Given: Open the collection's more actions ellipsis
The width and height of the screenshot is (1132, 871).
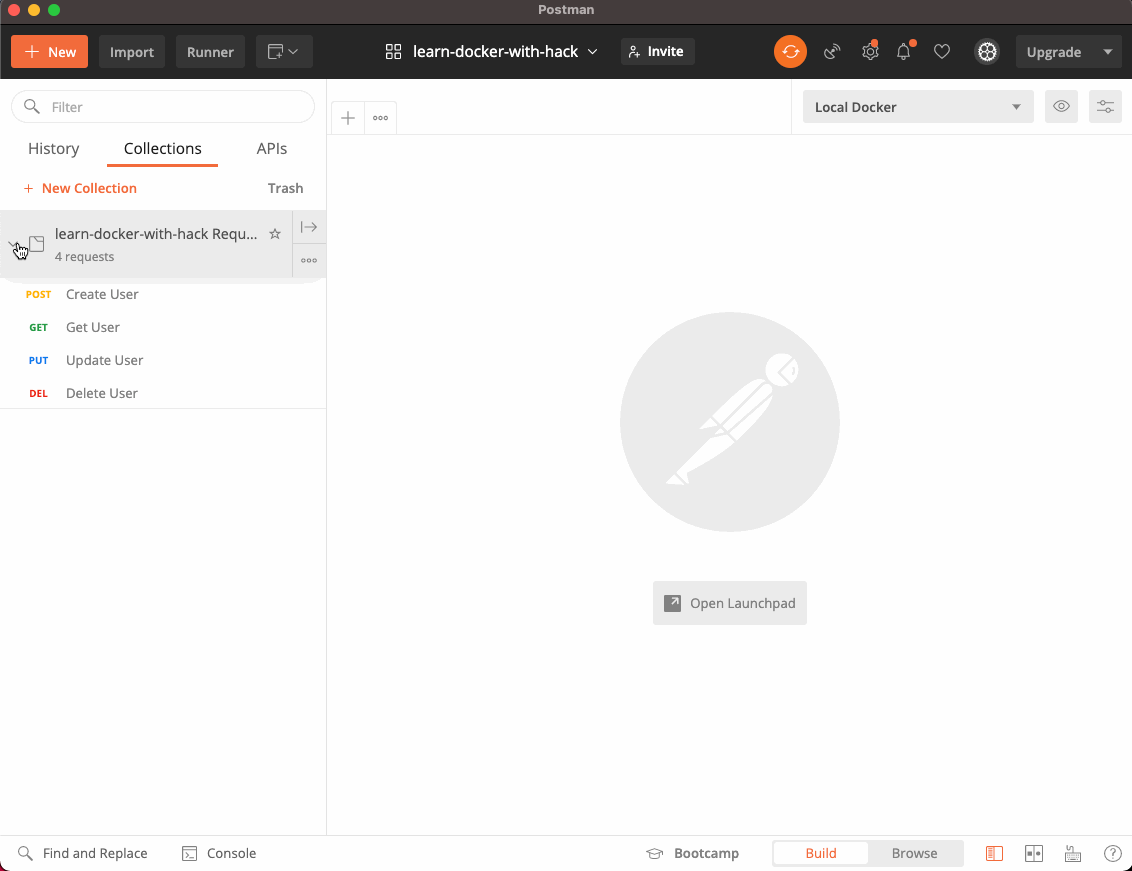Looking at the screenshot, I should [309, 261].
